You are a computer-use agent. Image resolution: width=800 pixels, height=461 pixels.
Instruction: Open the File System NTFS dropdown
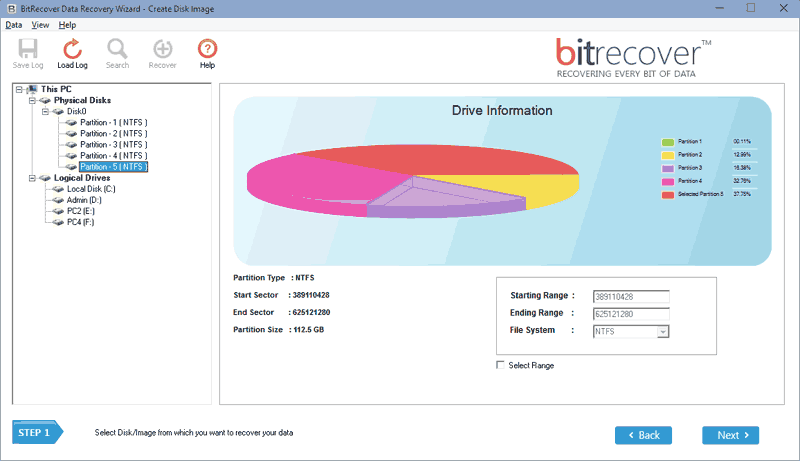tap(662, 332)
